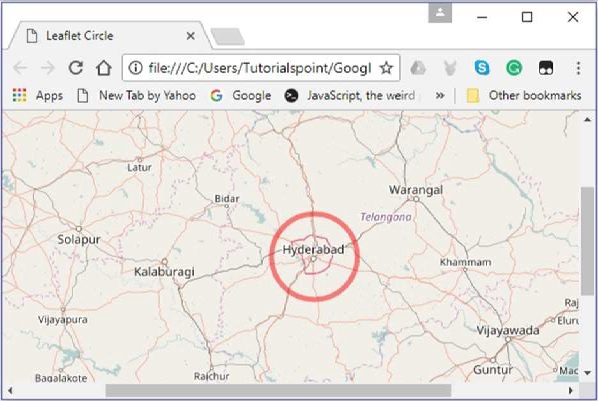Viewport: 598px width, 401px height.
Task: Open the Google Drive extension icon
Action: coord(418,68)
